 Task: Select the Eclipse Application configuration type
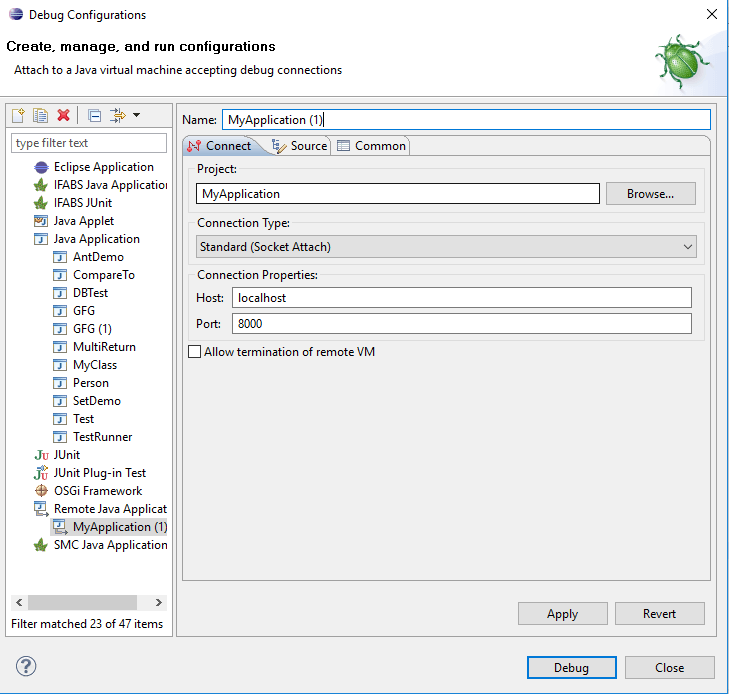coord(103,167)
